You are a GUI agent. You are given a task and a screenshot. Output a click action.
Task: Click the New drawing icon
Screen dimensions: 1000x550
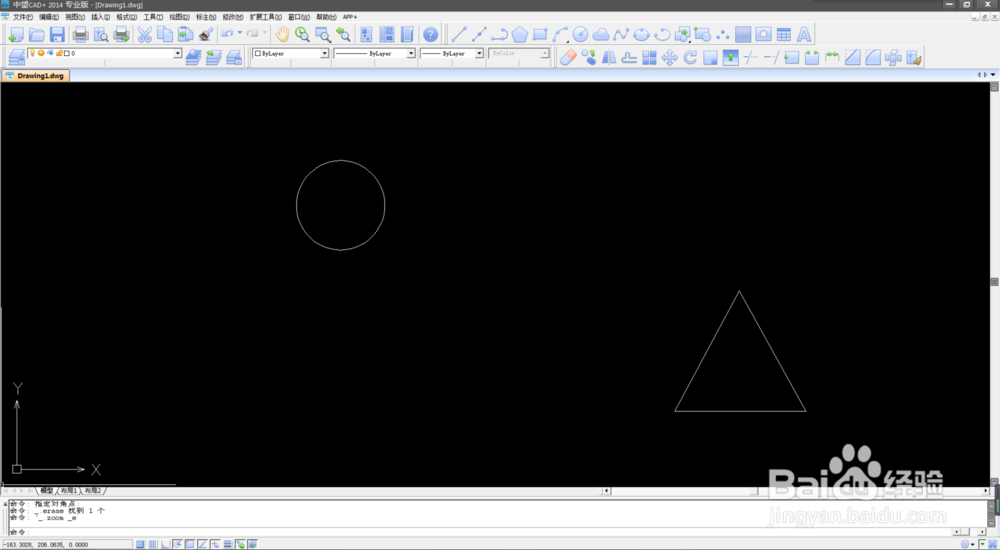tap(17, 34)
